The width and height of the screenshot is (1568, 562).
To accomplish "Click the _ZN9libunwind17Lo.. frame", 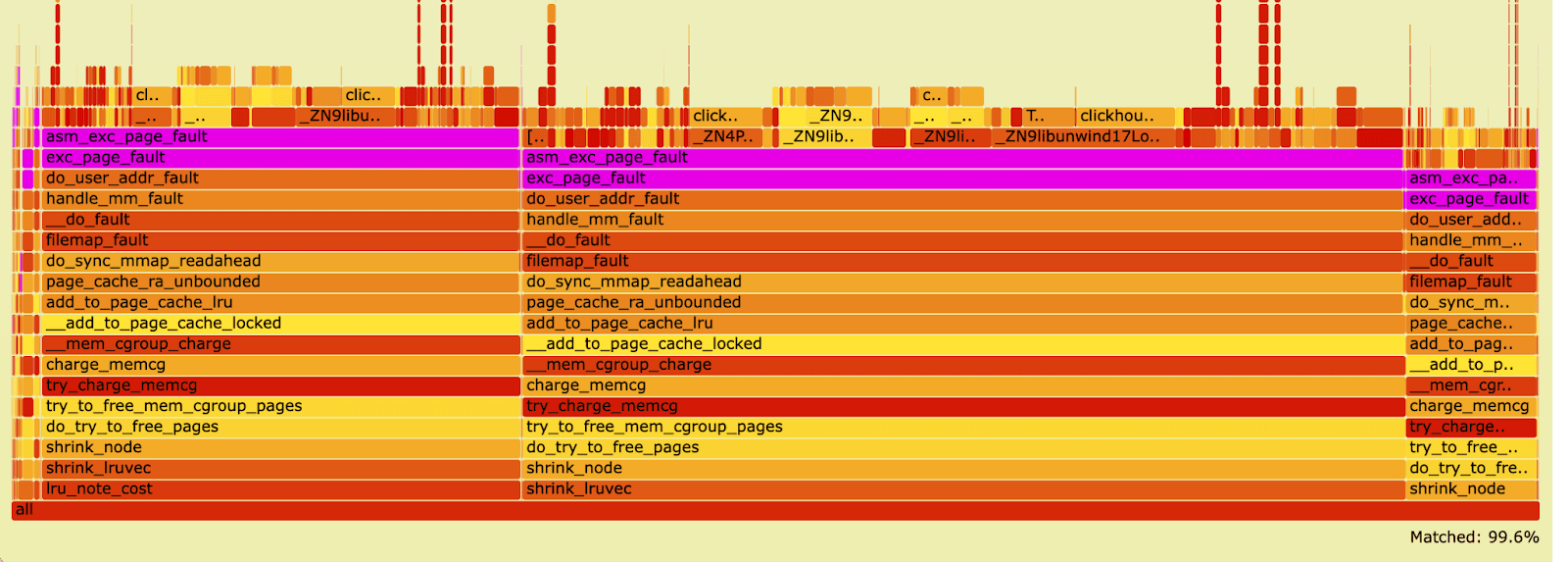I will 1083,137.
